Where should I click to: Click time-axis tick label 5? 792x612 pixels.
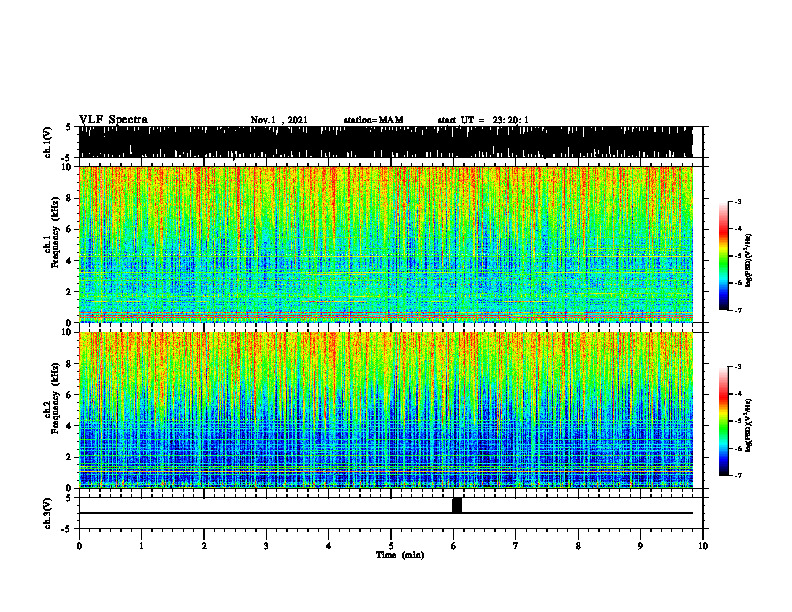[391, 546]
